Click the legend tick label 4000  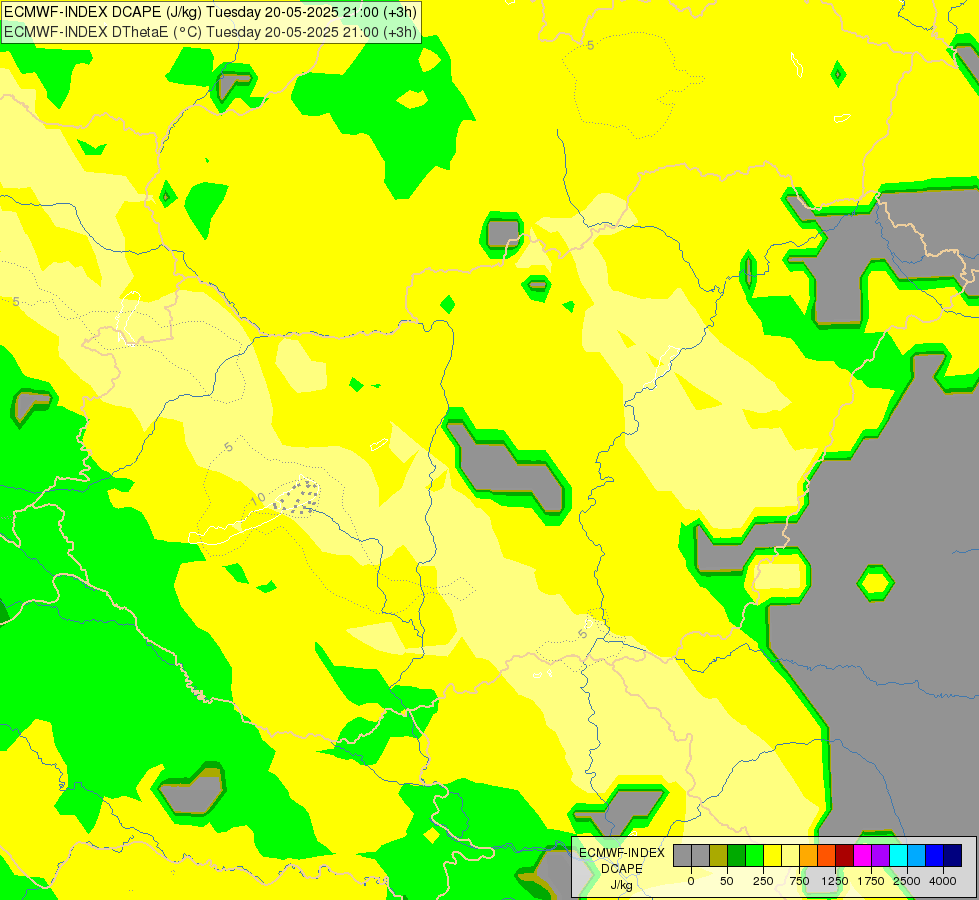943,881
